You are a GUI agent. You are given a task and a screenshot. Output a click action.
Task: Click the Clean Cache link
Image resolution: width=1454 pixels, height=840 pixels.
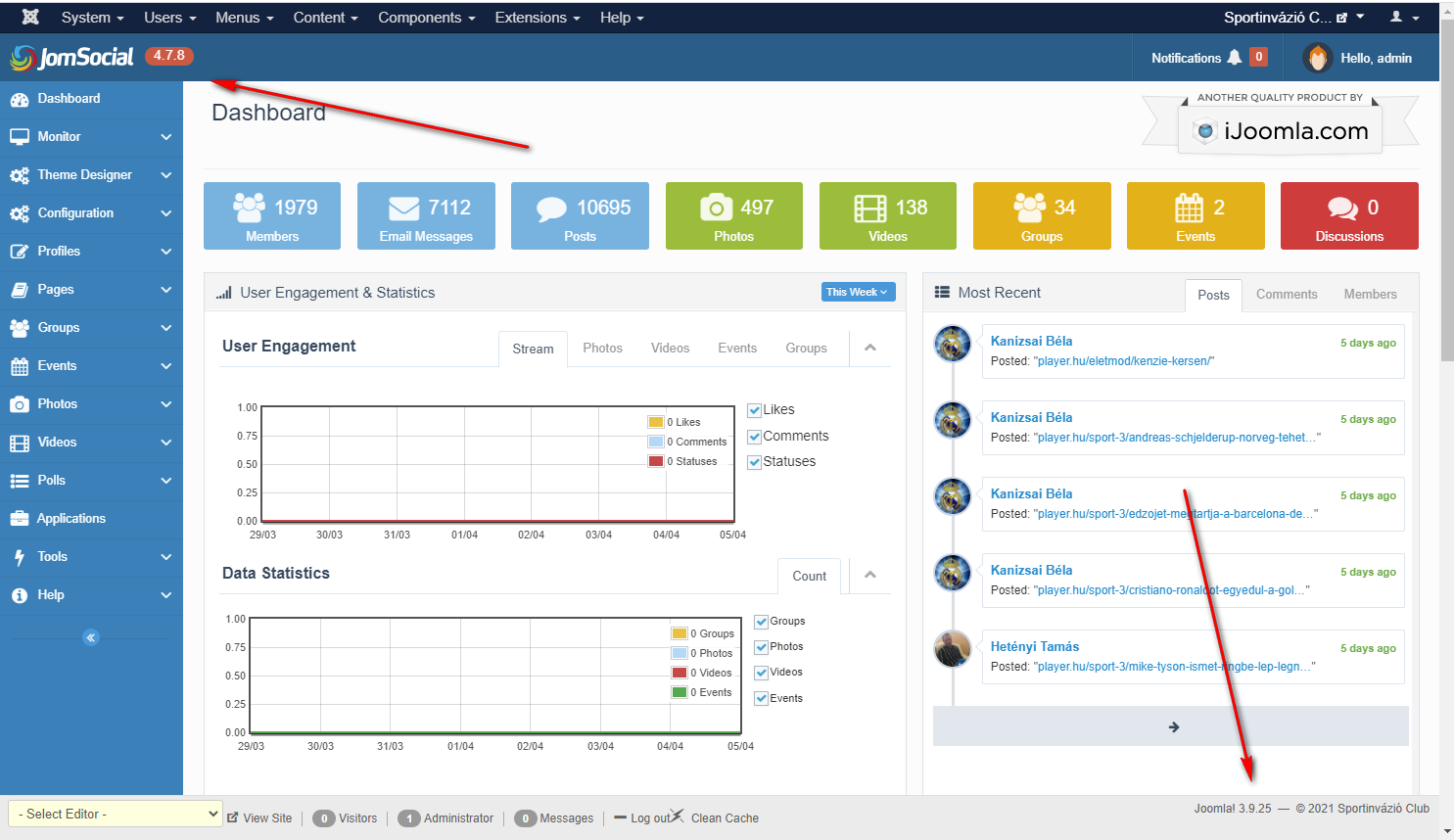click(725, 818)
